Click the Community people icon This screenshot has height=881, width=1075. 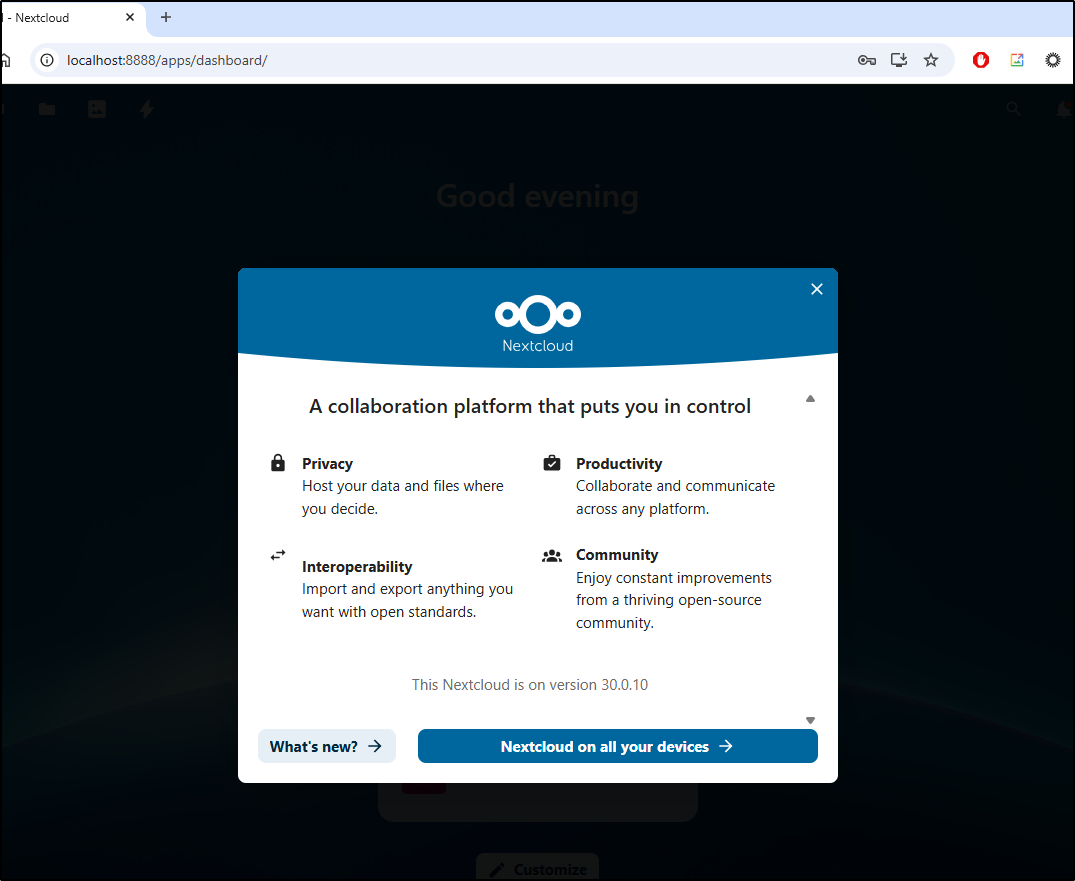(x=552, y=555)
